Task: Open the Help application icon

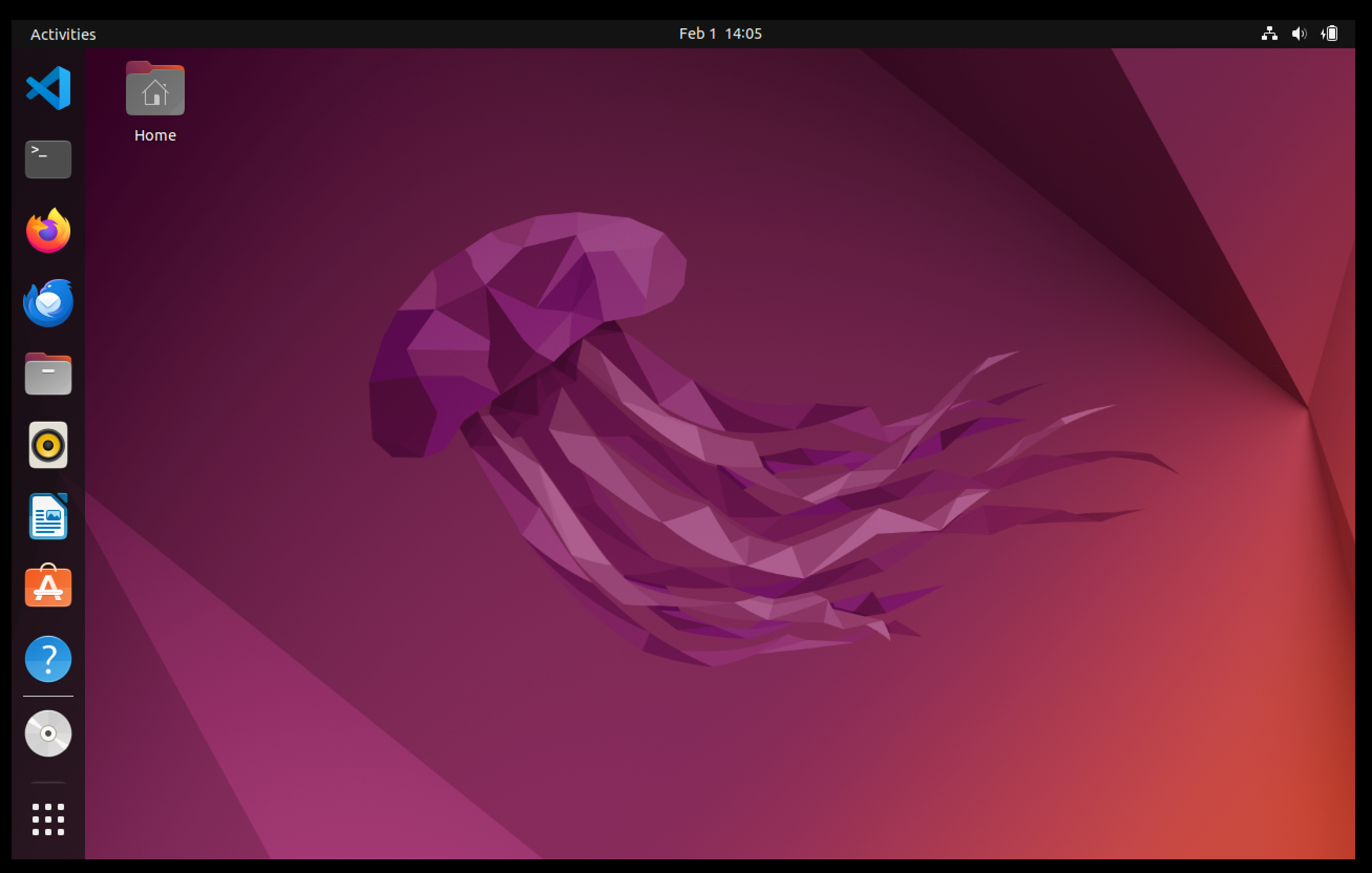Action: [x=48, y=659]
